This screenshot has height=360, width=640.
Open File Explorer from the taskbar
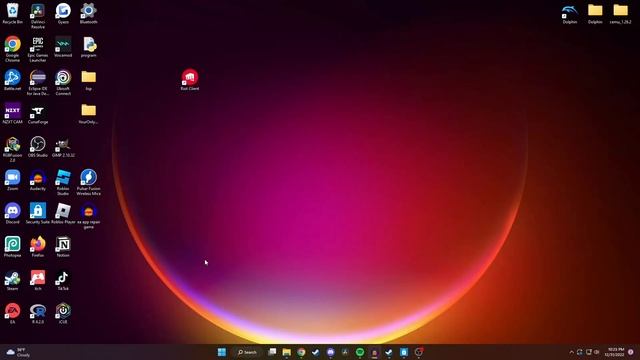pyautogui.click(x=287, y=352)
